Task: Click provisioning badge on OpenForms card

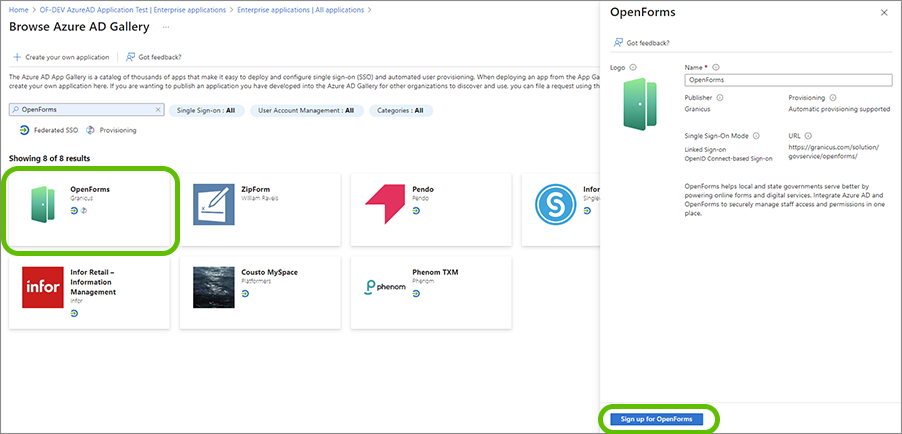Action: click(x=83, y=210)
